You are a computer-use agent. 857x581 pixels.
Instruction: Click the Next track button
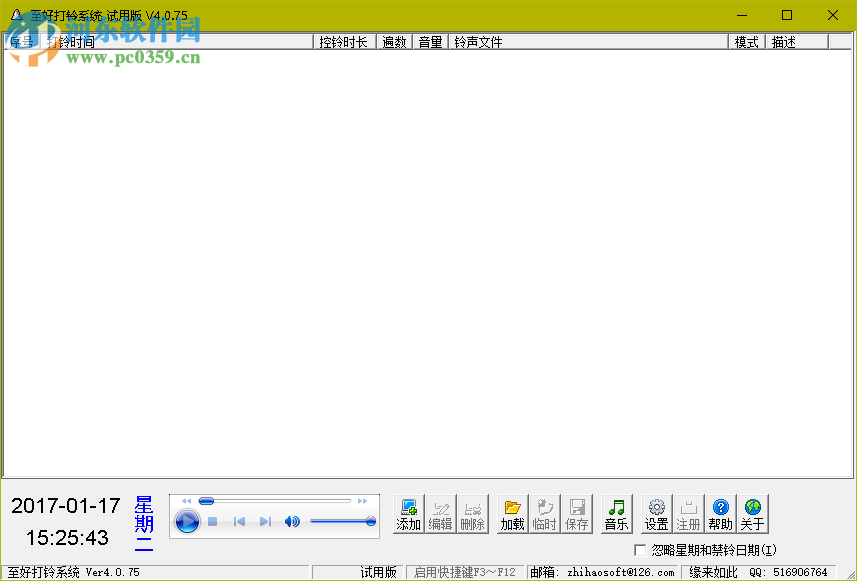point(265,522)
